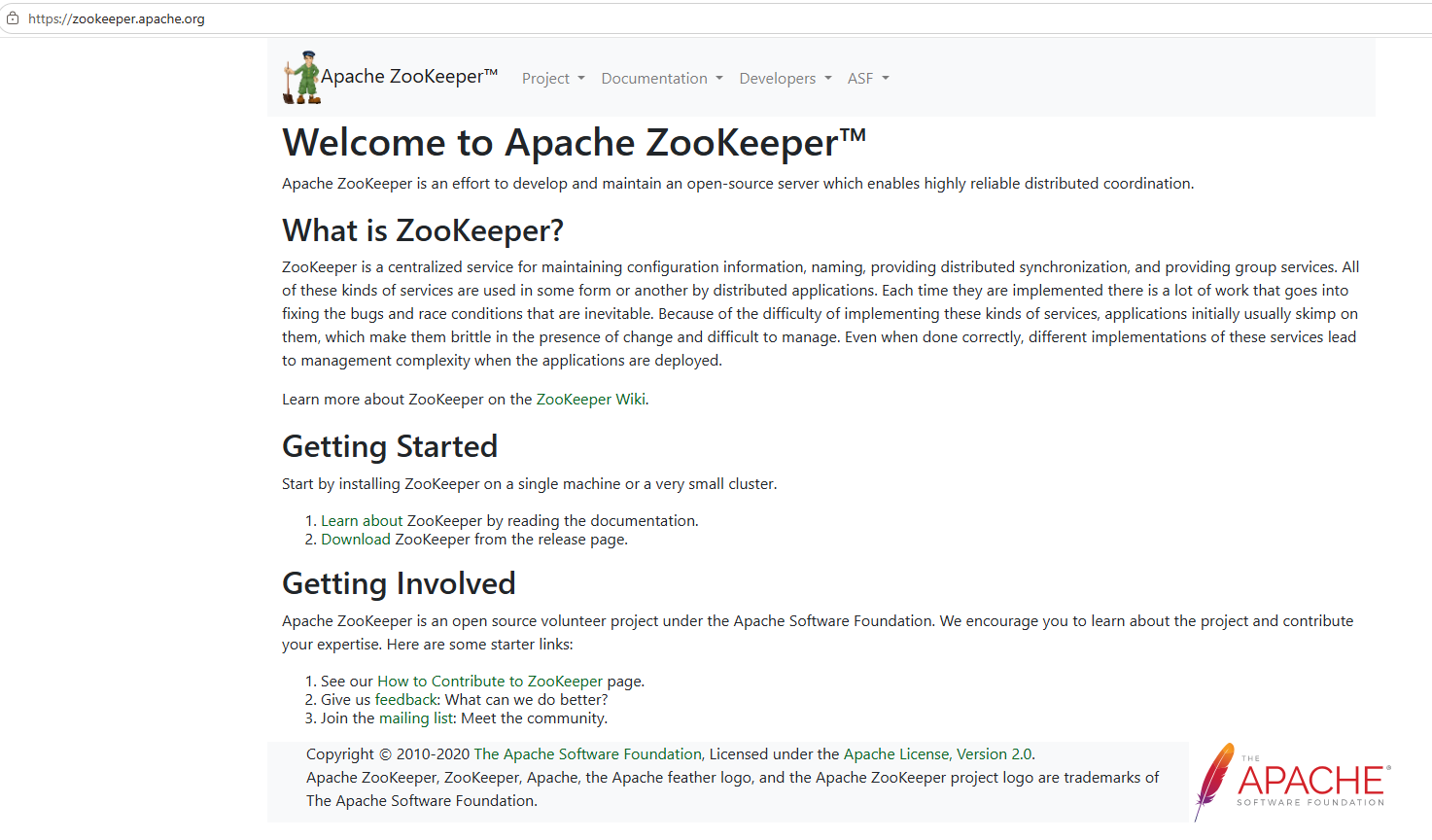Open the Project dropdown menu
The image size is (1432, 840).
(553, 78)
